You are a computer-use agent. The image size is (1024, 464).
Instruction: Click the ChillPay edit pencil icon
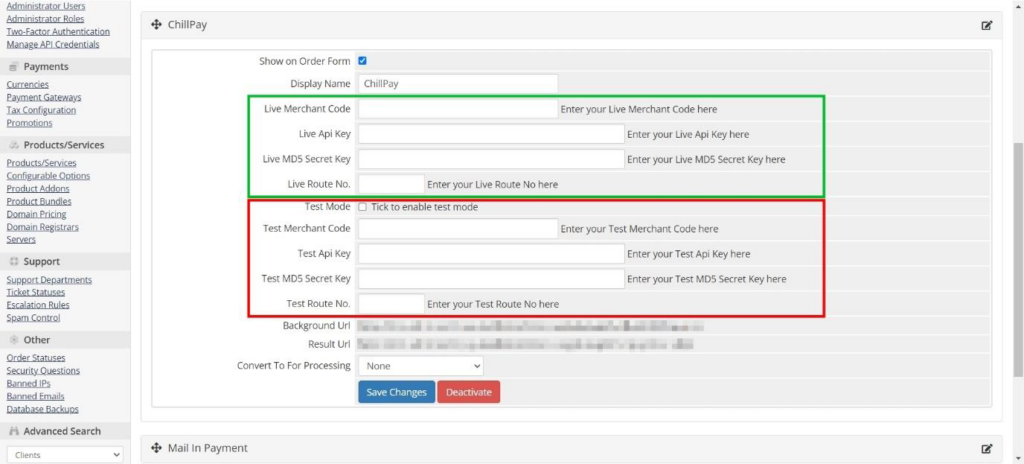click(x=987, y=25)
